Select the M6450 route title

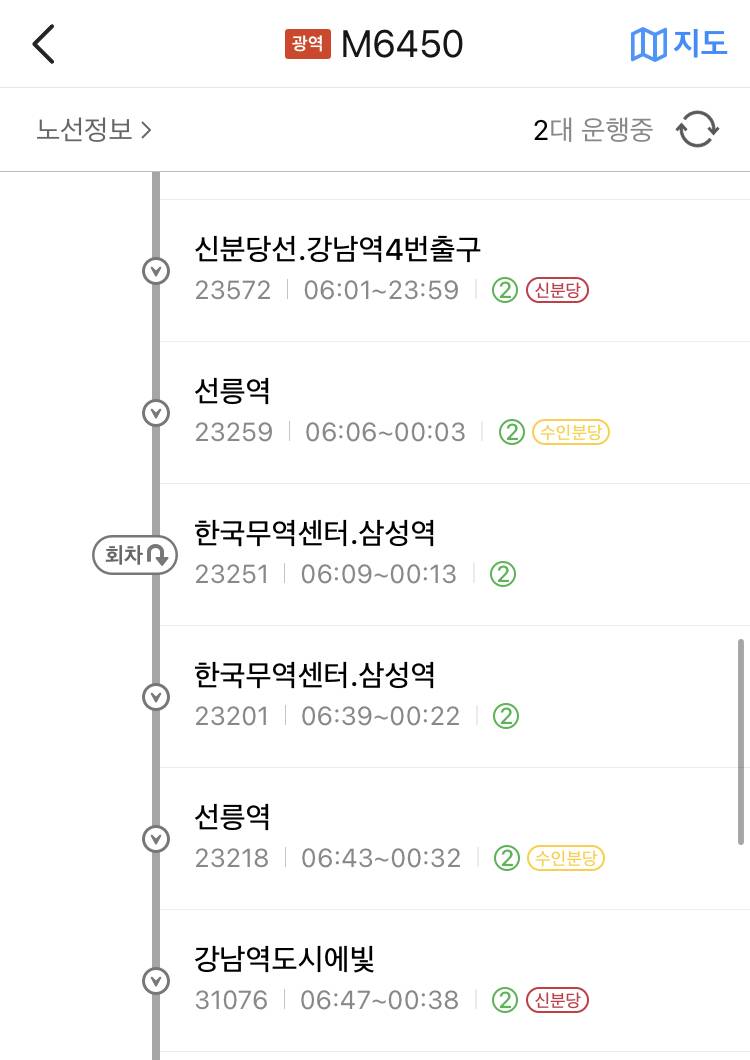click(400, 44)
